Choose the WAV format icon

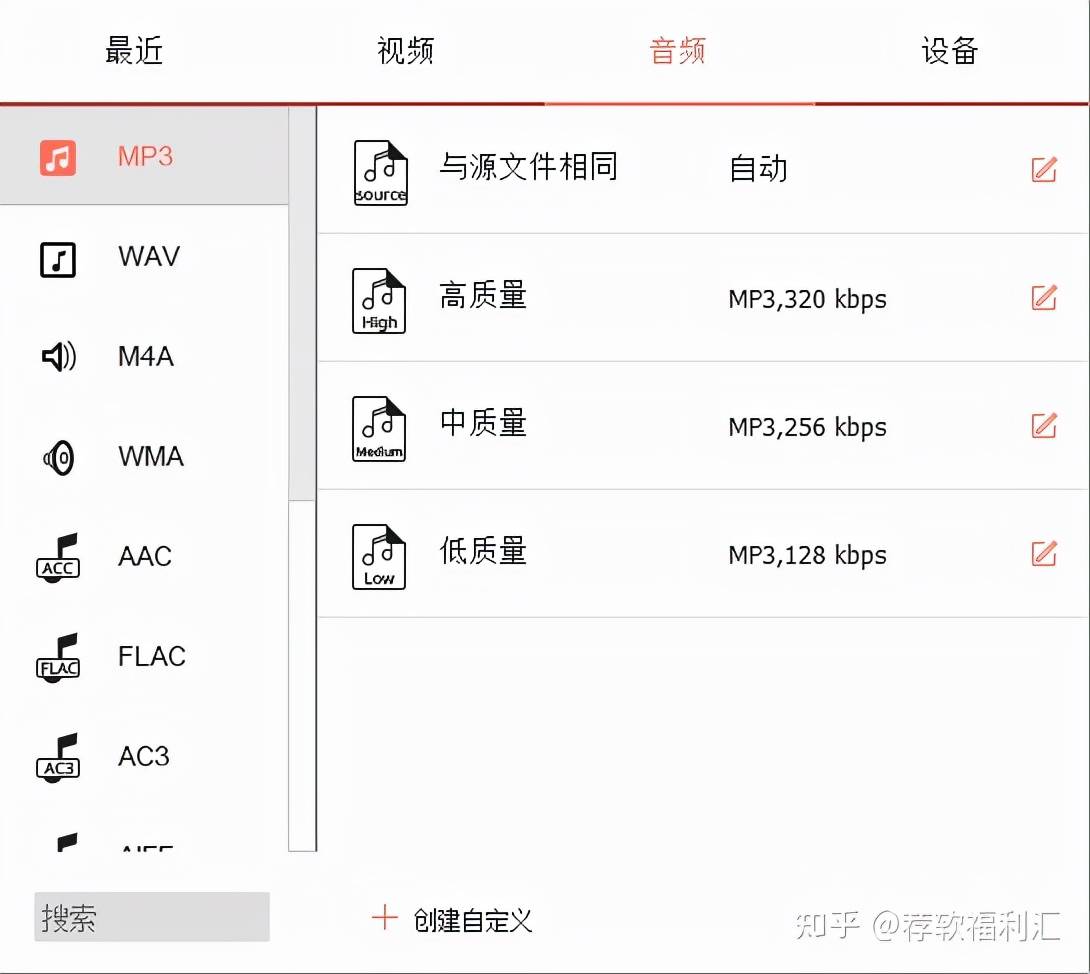point(58,259)
